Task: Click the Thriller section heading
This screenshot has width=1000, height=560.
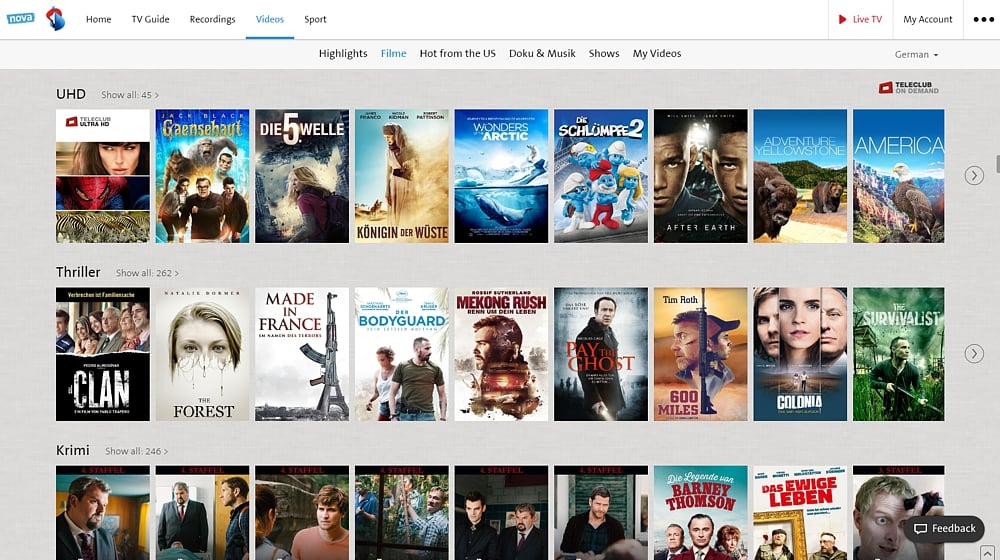Action: click(x=78, y=272)
